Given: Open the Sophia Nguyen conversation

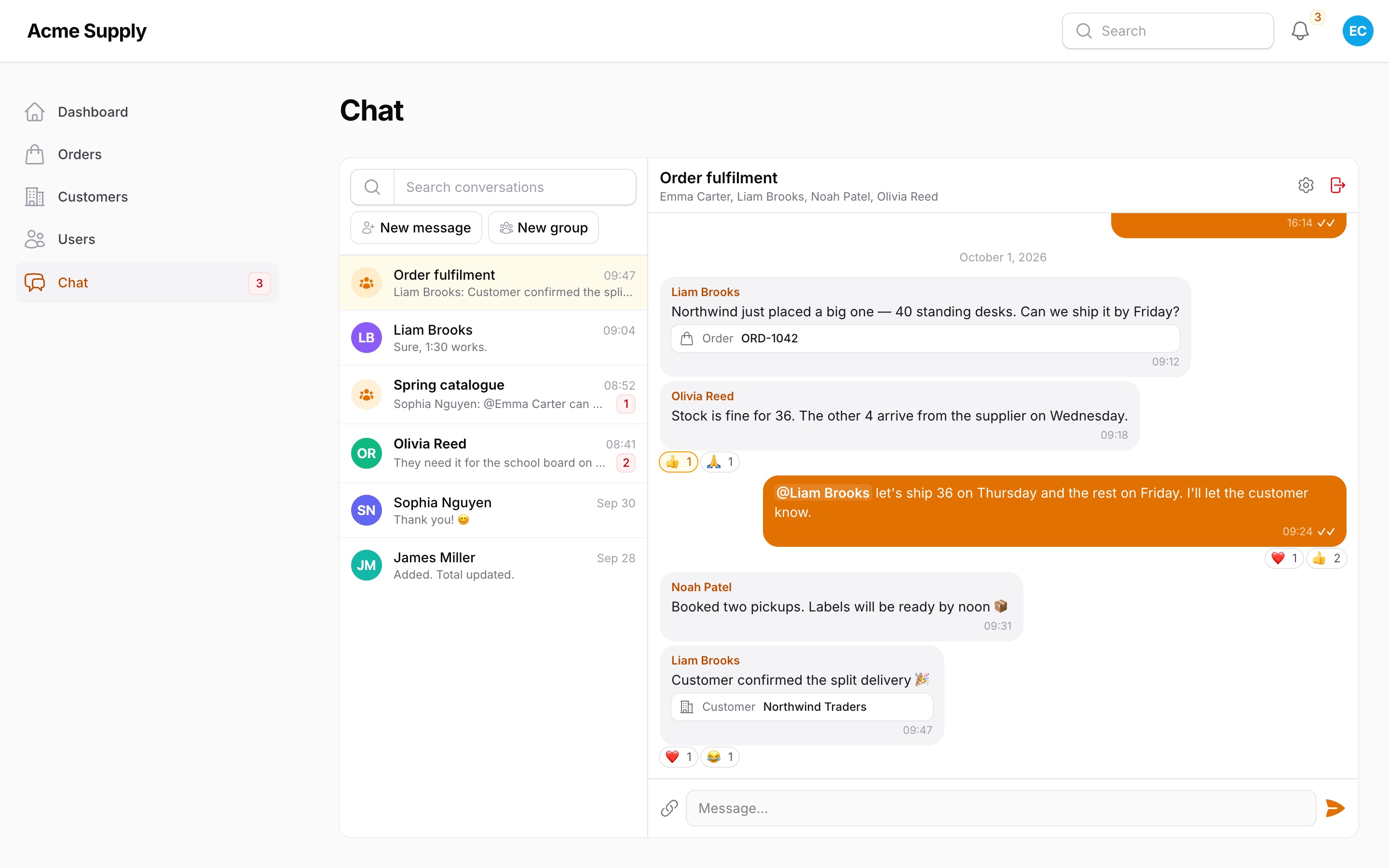Looking at the screenshot, I should (493, 510).
